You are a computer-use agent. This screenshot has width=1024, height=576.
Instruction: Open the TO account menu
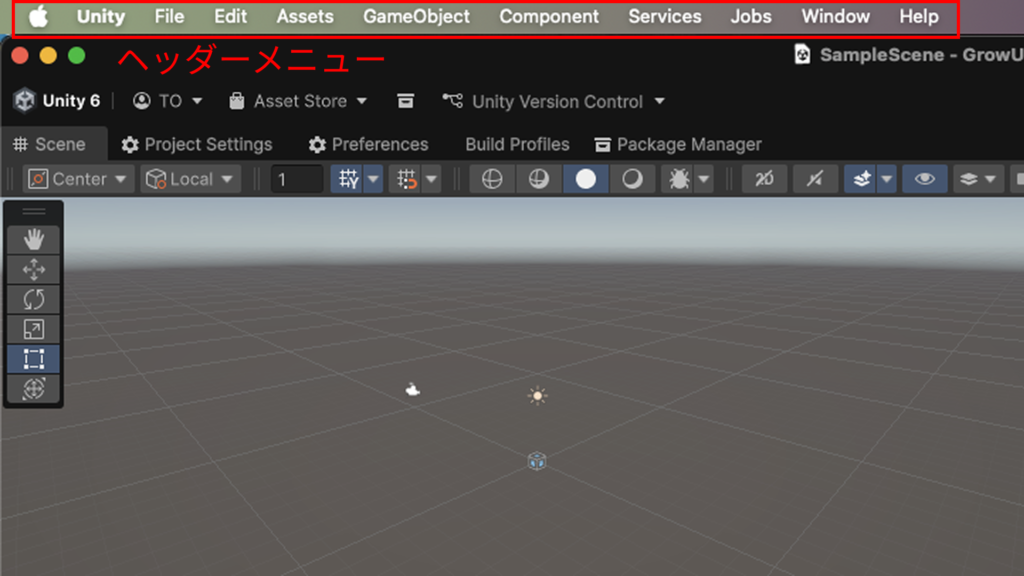click(168, 101)
